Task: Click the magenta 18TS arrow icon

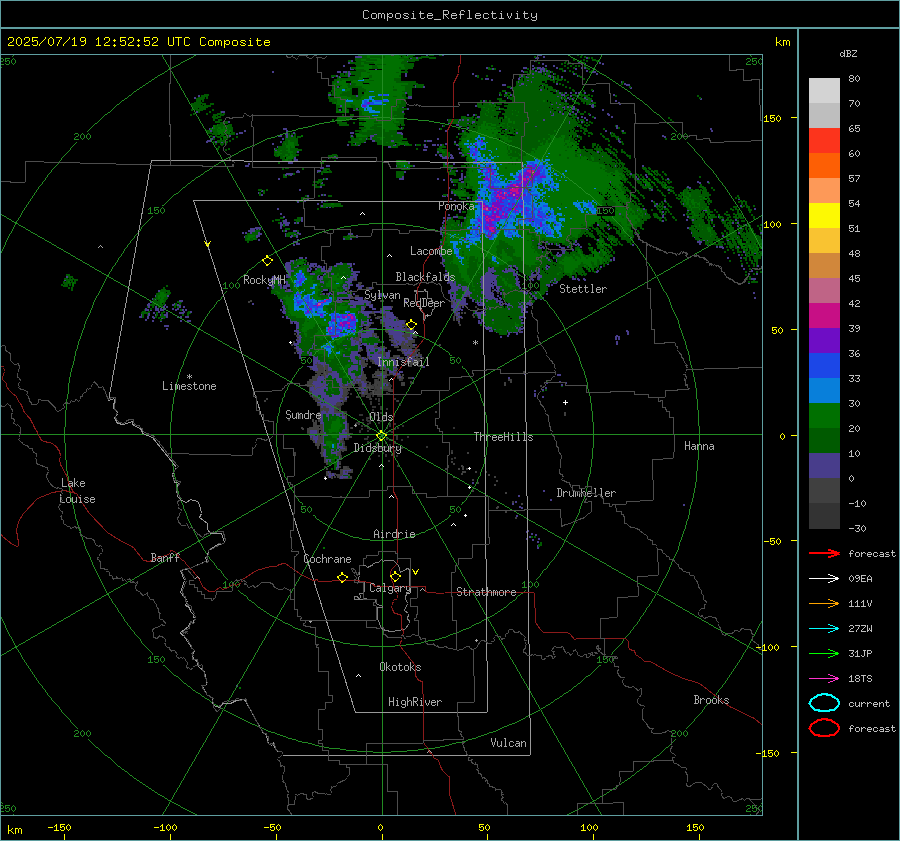Action: click(824, 678)
